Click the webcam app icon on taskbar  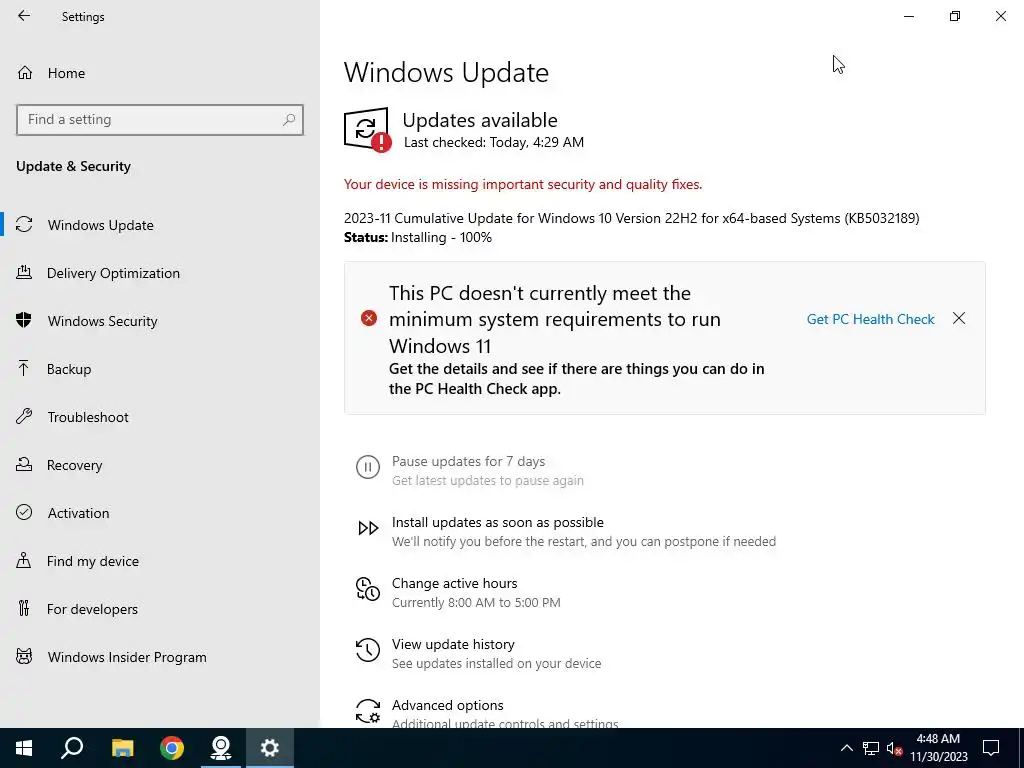coord(221,748)
